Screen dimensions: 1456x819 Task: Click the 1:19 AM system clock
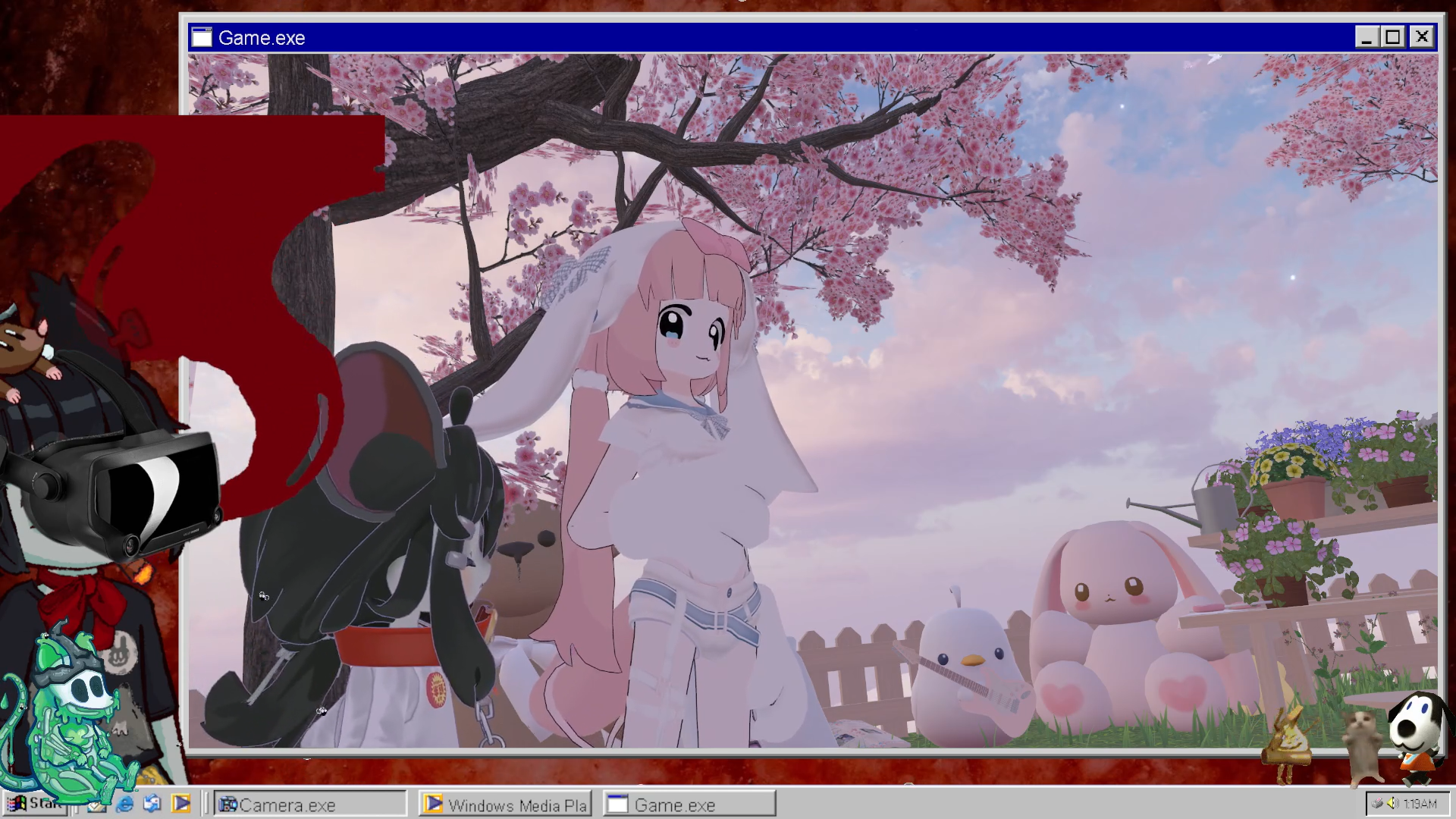coord(1420,804)
